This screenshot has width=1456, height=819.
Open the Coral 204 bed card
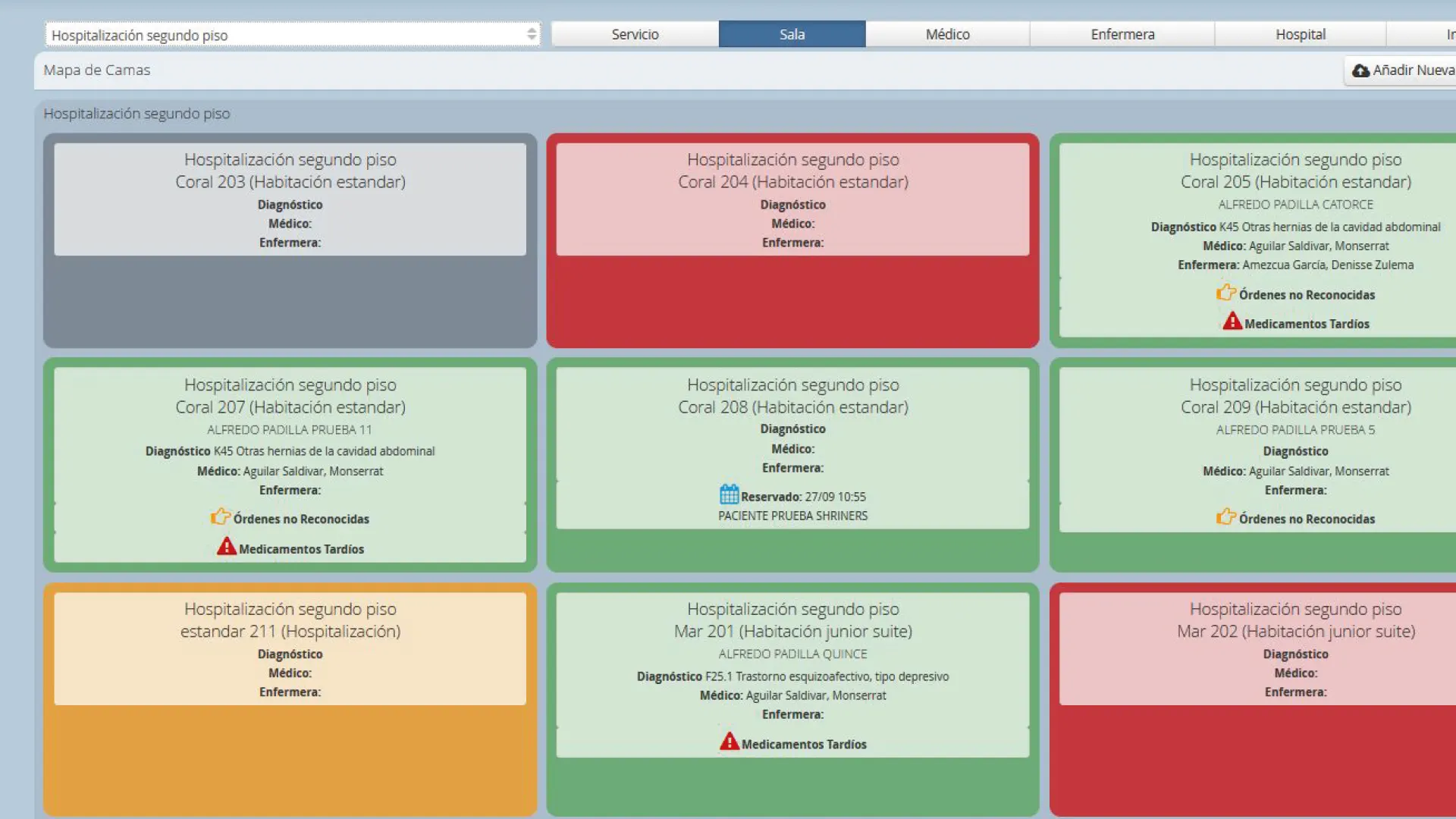(x=792, y=241)
